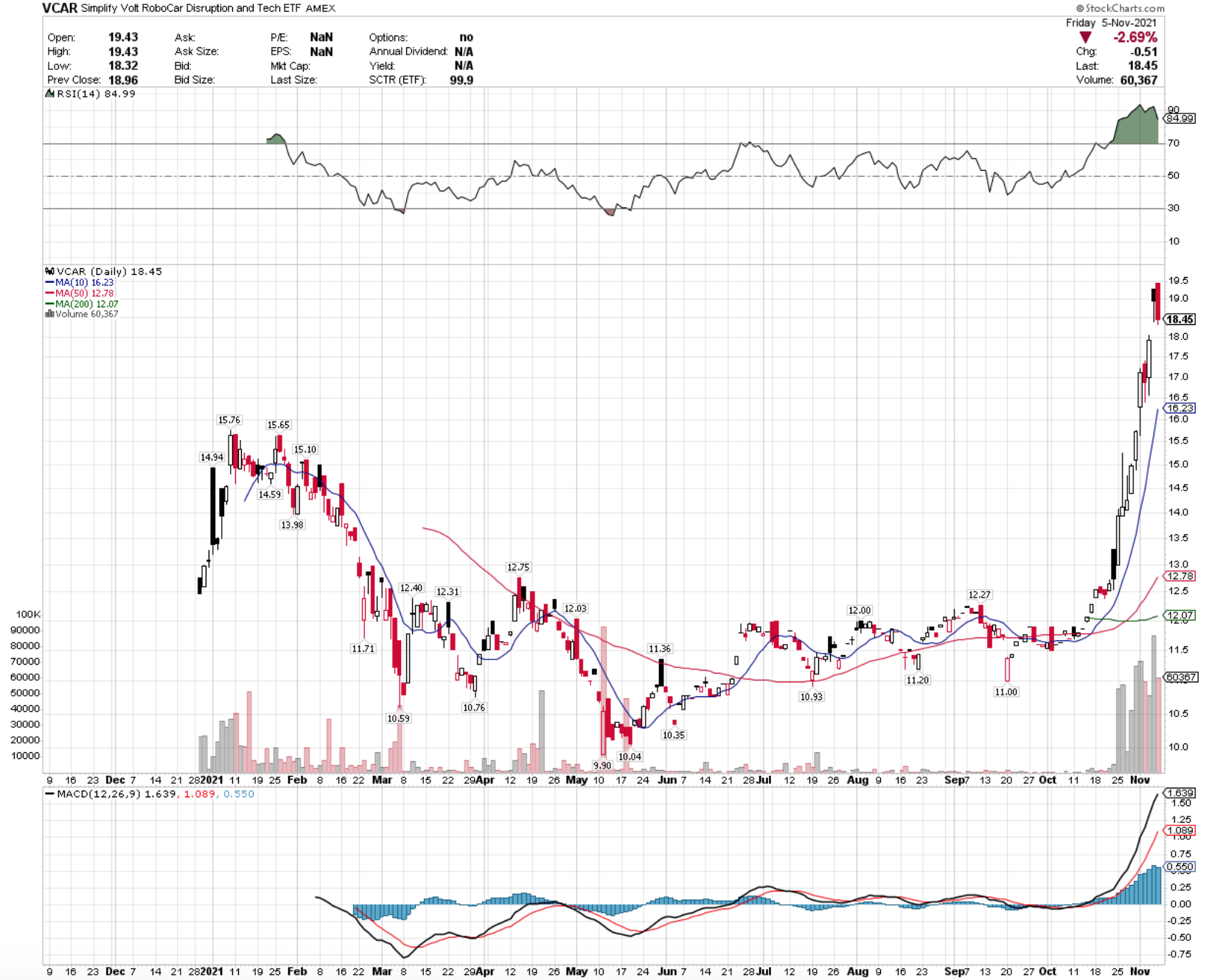Image resolution: width=1206 pixels, height=980 pixels.
Task: Click the 12.31 price annotation
Action: 447,592
